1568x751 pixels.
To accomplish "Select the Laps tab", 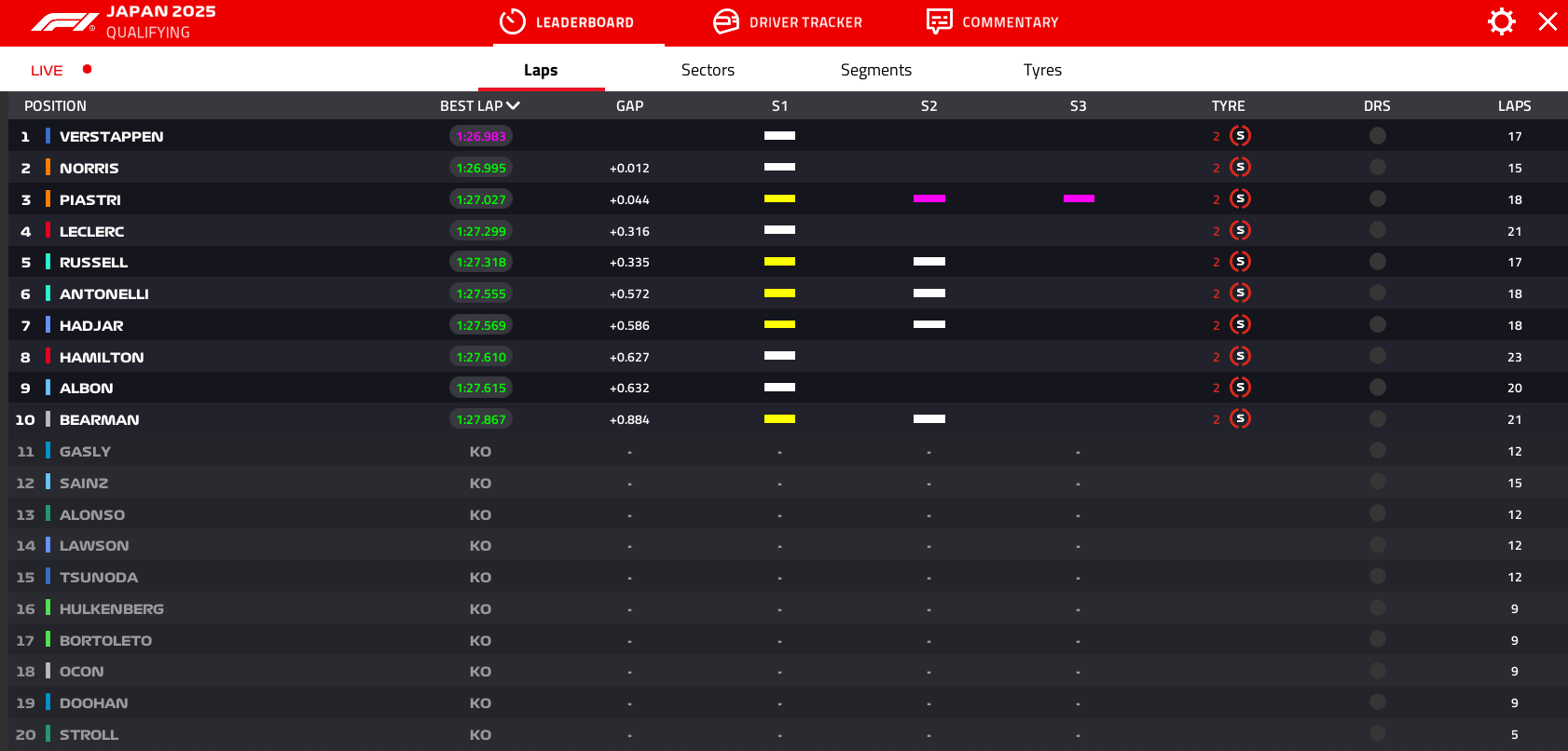I will coord(541,70).
